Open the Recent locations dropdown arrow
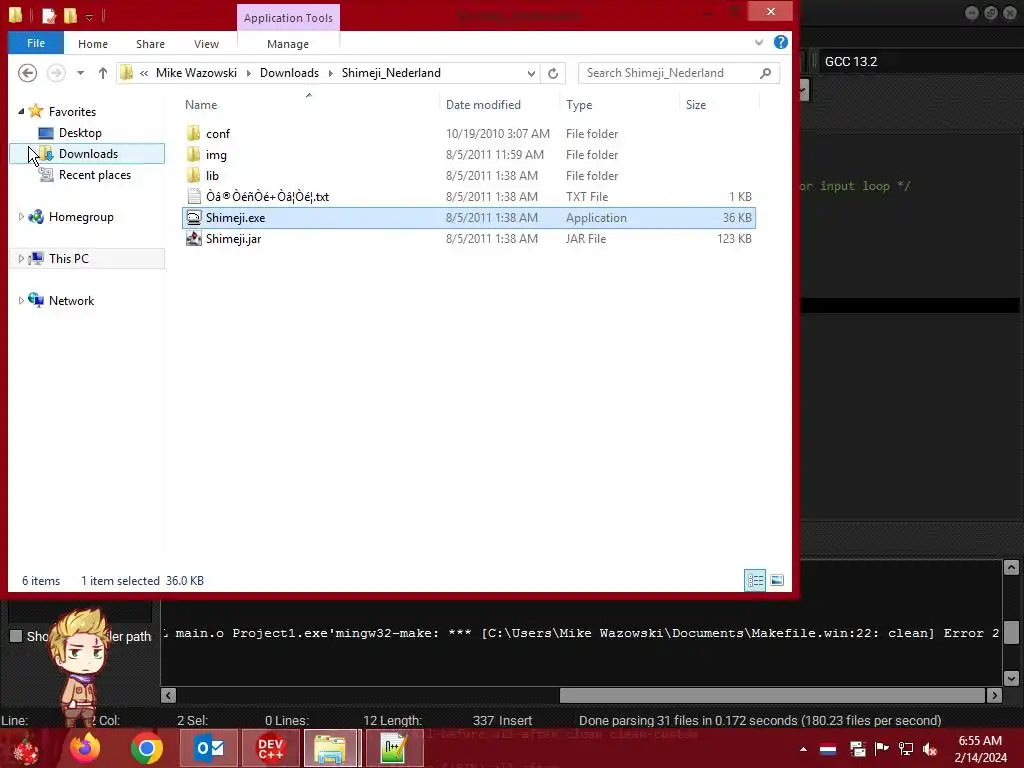 (x=80, y=73)
